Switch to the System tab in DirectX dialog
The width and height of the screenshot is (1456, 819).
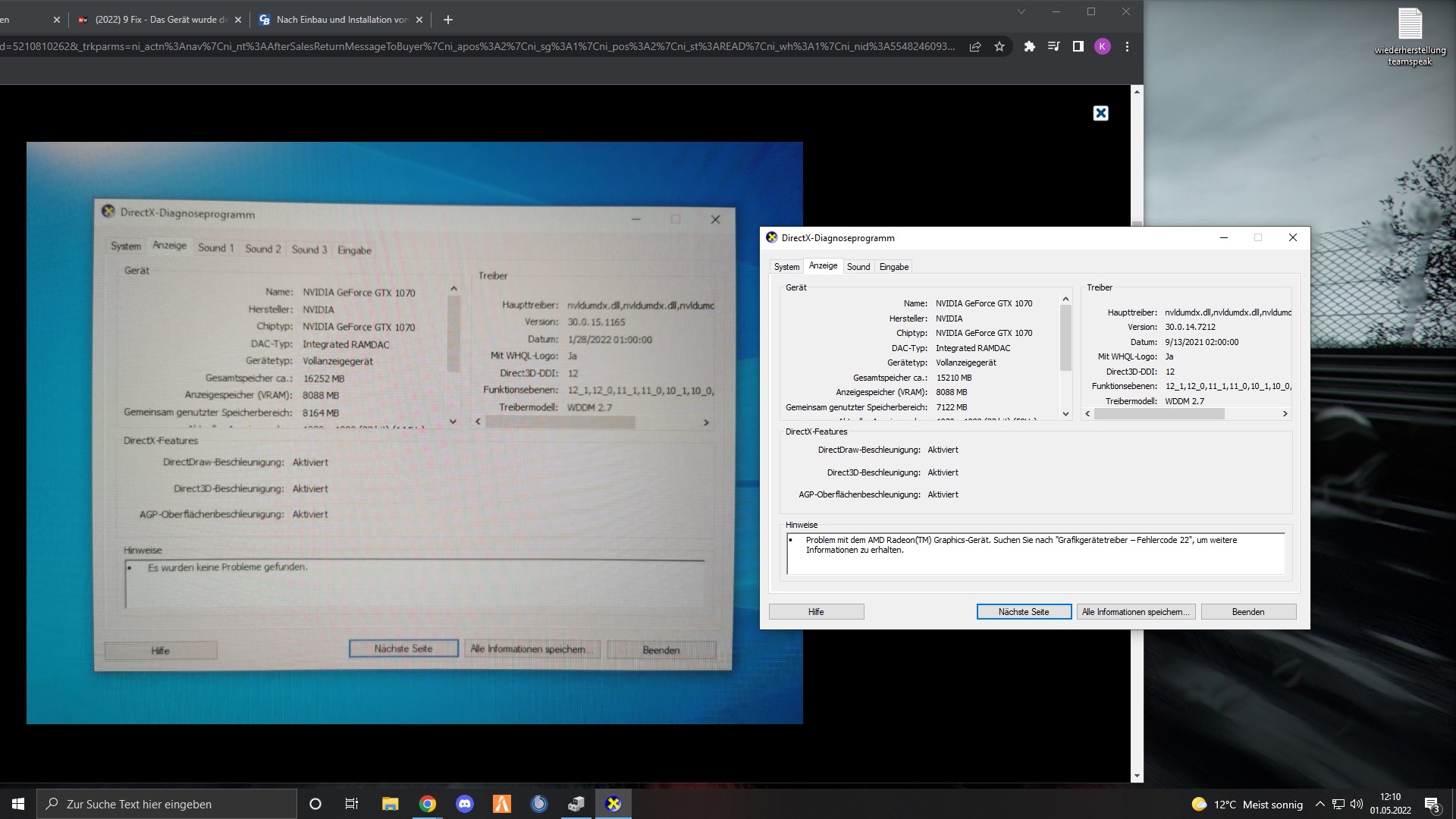pos(786,267)
